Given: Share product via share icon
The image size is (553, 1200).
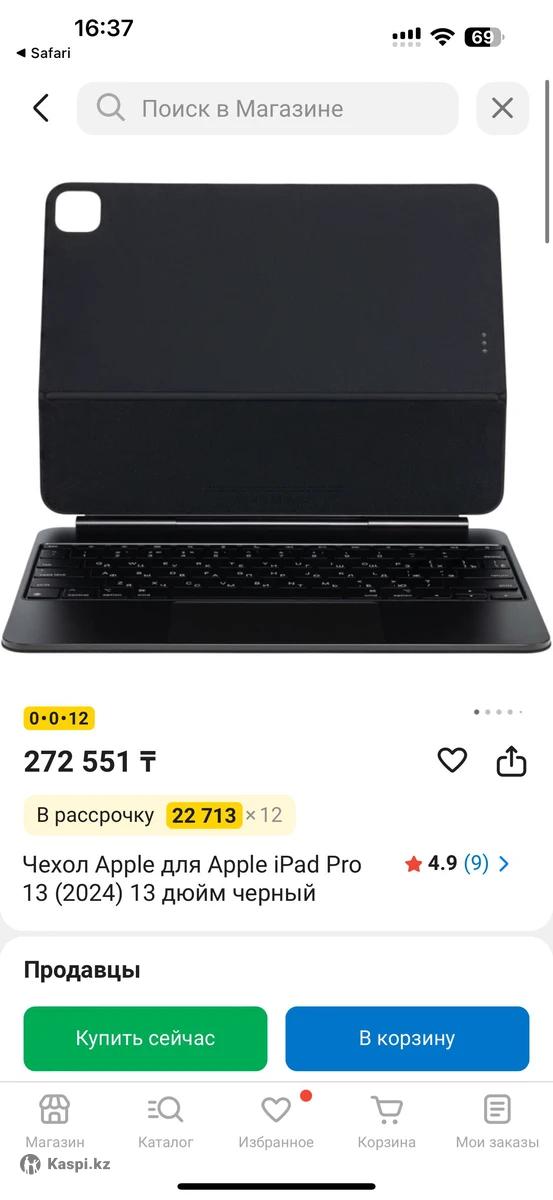Looking at the screenshot, I should [x=511, y=761].
